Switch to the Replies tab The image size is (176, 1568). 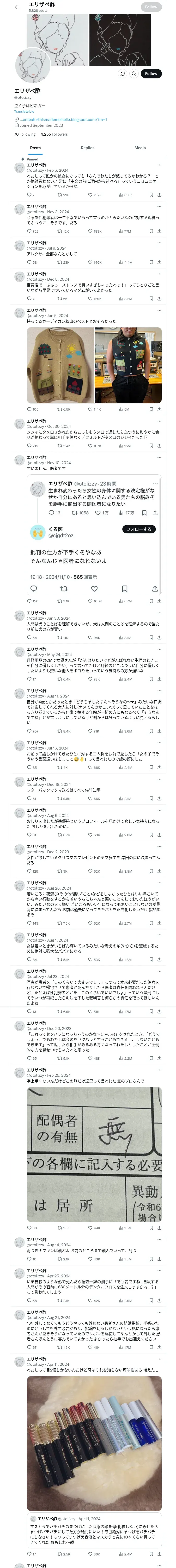(87, 148)
